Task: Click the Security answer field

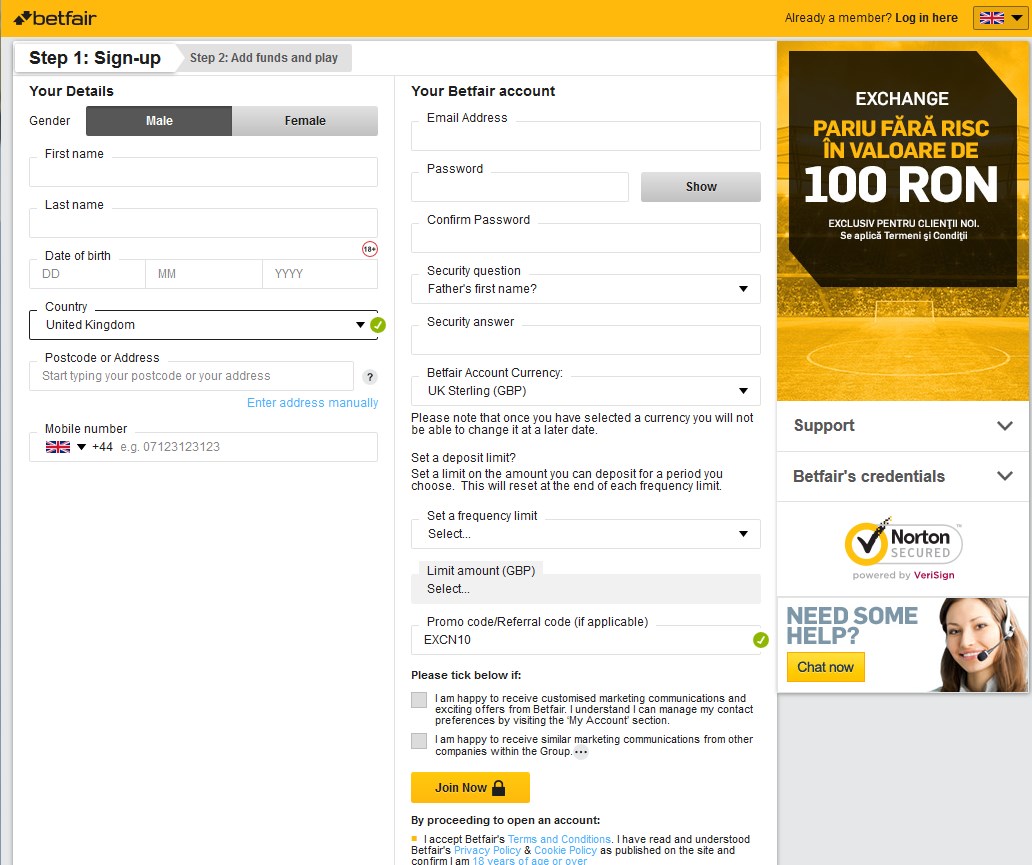Action: pyautogui.click(x=586, y=340)
